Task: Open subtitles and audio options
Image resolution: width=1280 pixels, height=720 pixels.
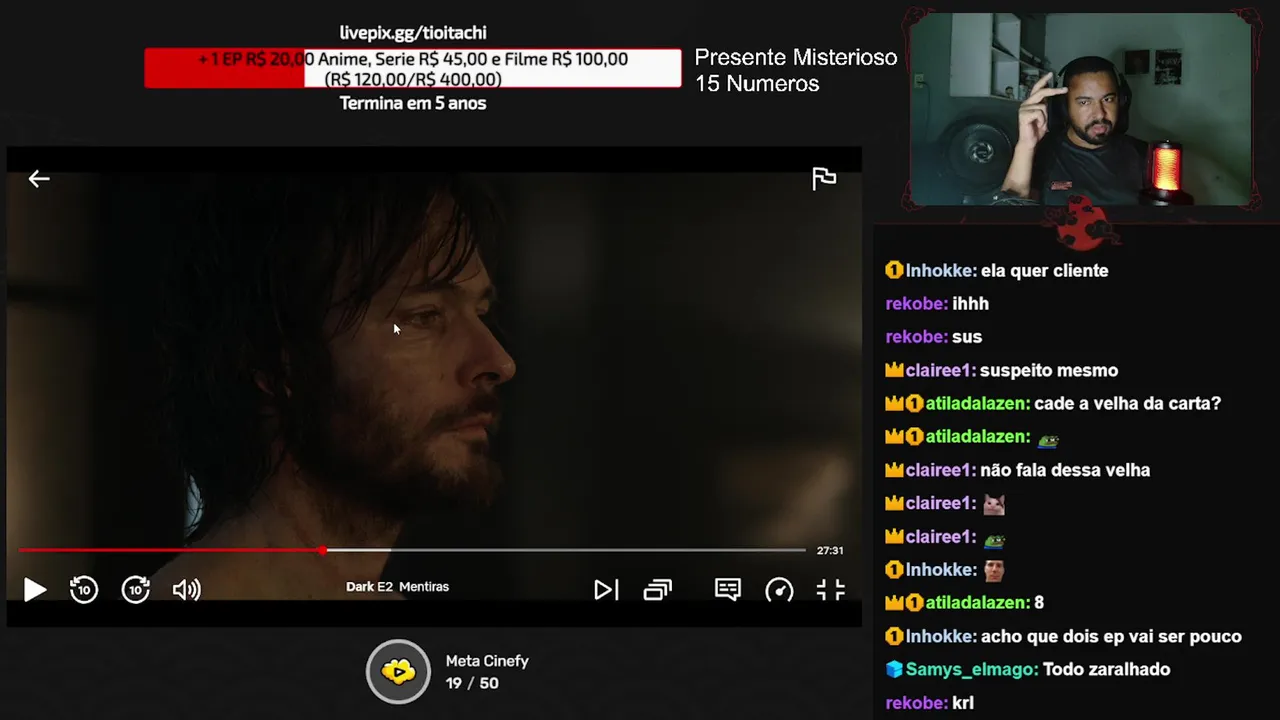Action: coord(728,590)
